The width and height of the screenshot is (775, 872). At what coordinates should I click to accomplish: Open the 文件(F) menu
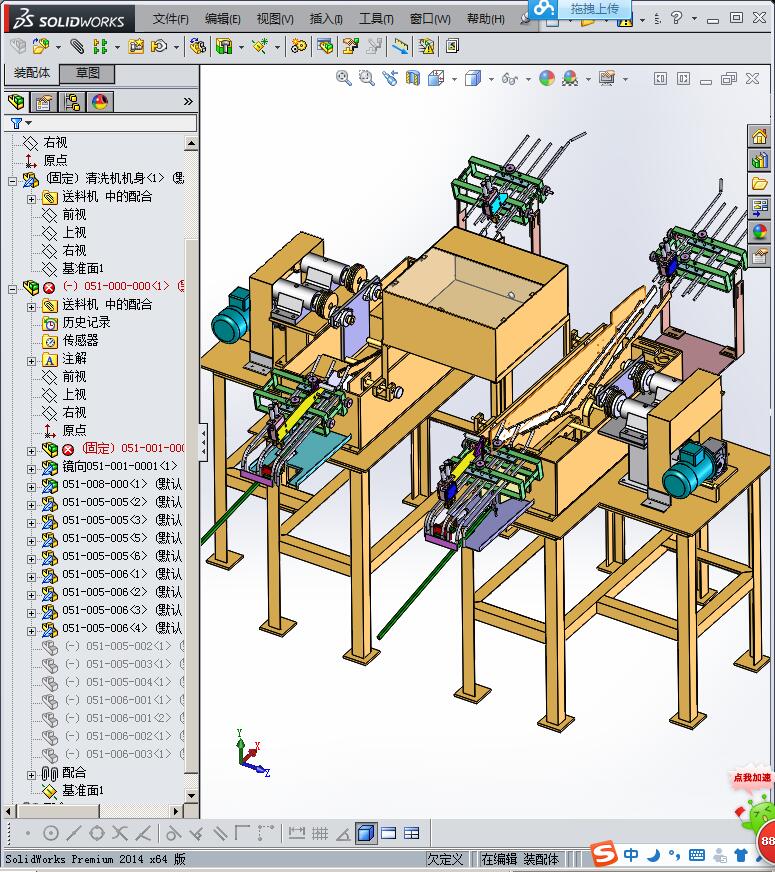click(171, 19)
